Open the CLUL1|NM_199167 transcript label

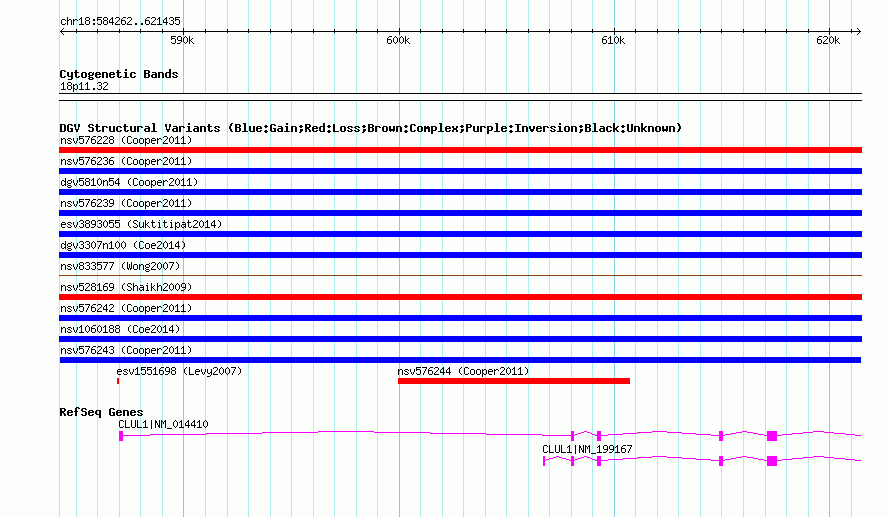pos(587,449)
